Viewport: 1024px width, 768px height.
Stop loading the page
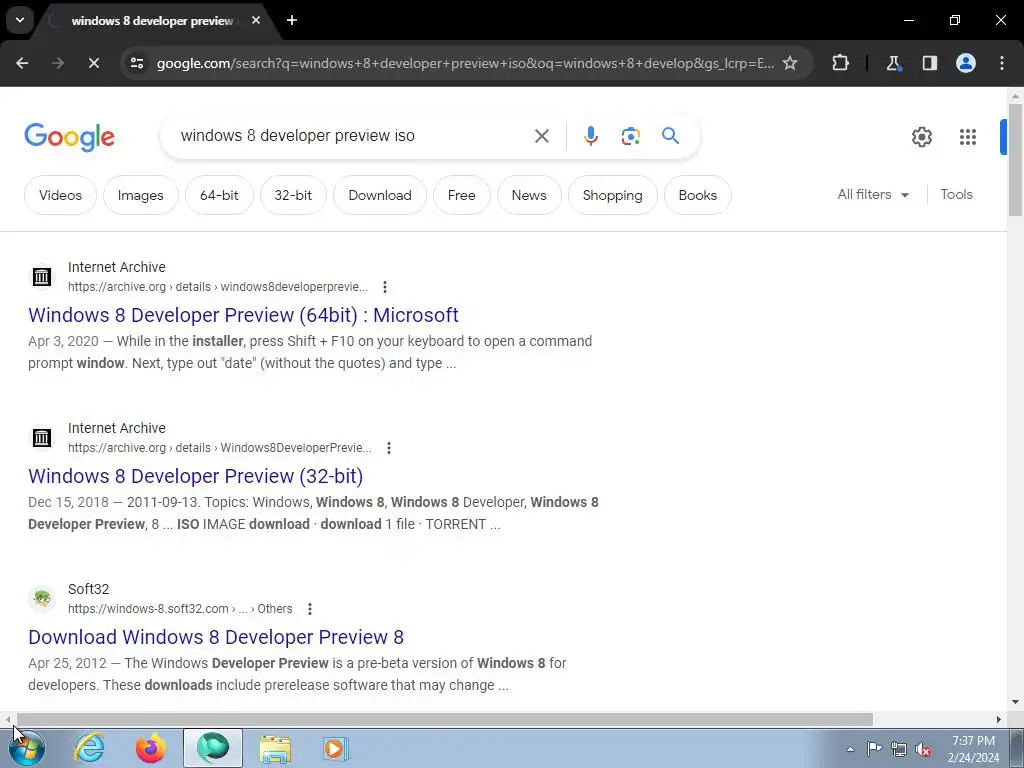pyautogui.click(x=93, y=63)
